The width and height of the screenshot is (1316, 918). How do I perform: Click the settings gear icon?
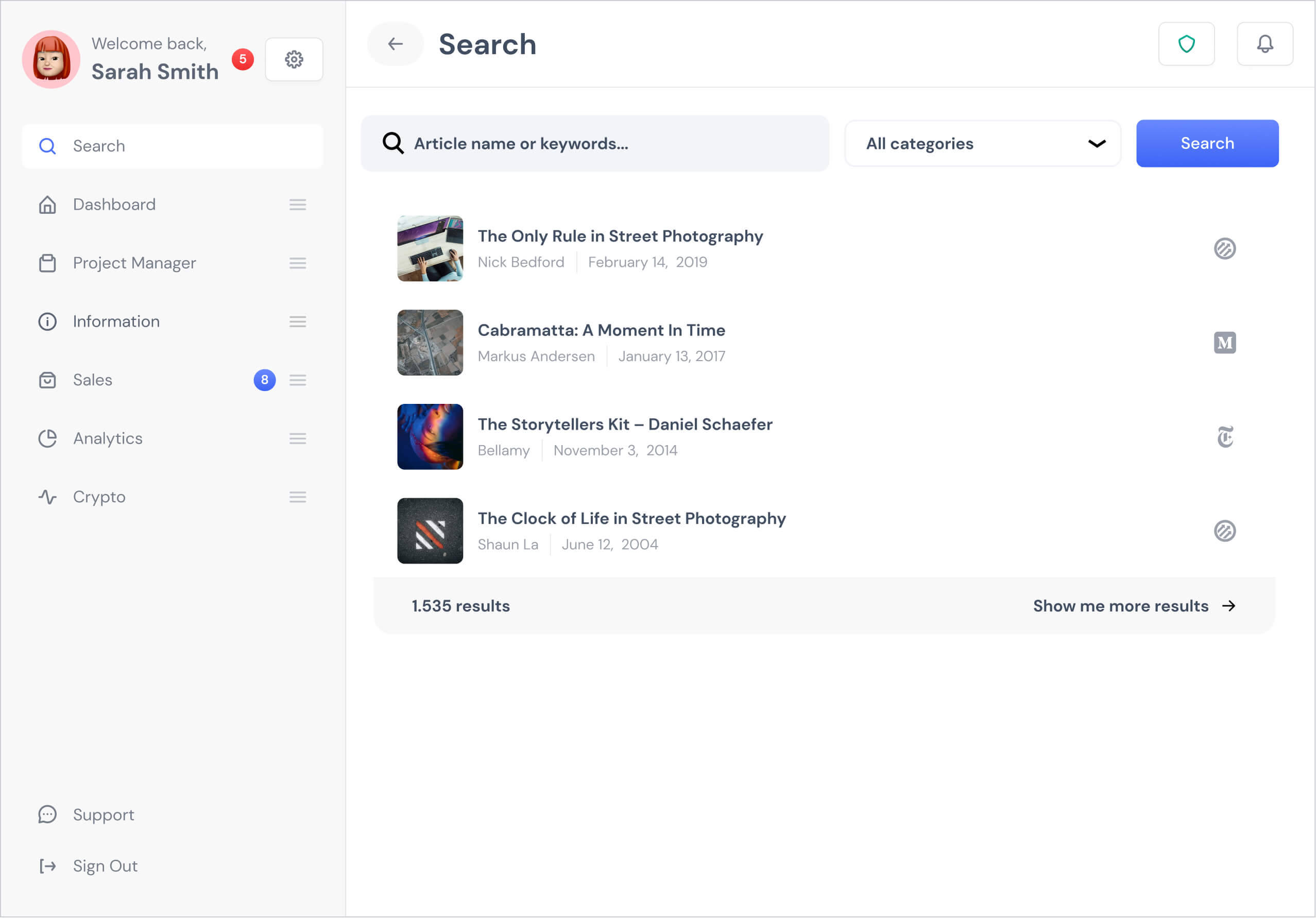[x=294, y=59]
